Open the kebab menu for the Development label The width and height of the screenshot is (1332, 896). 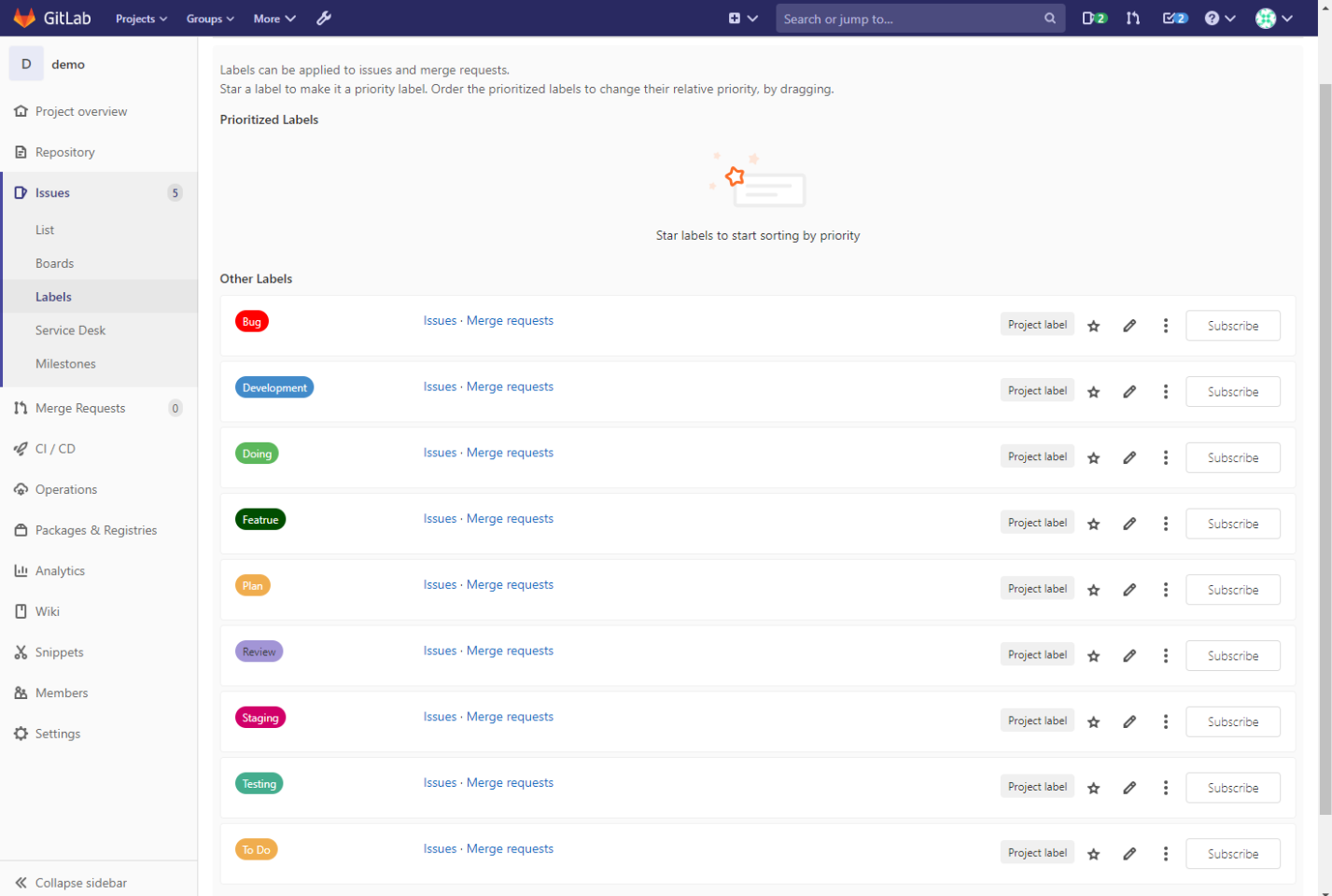pos(1165,391)
